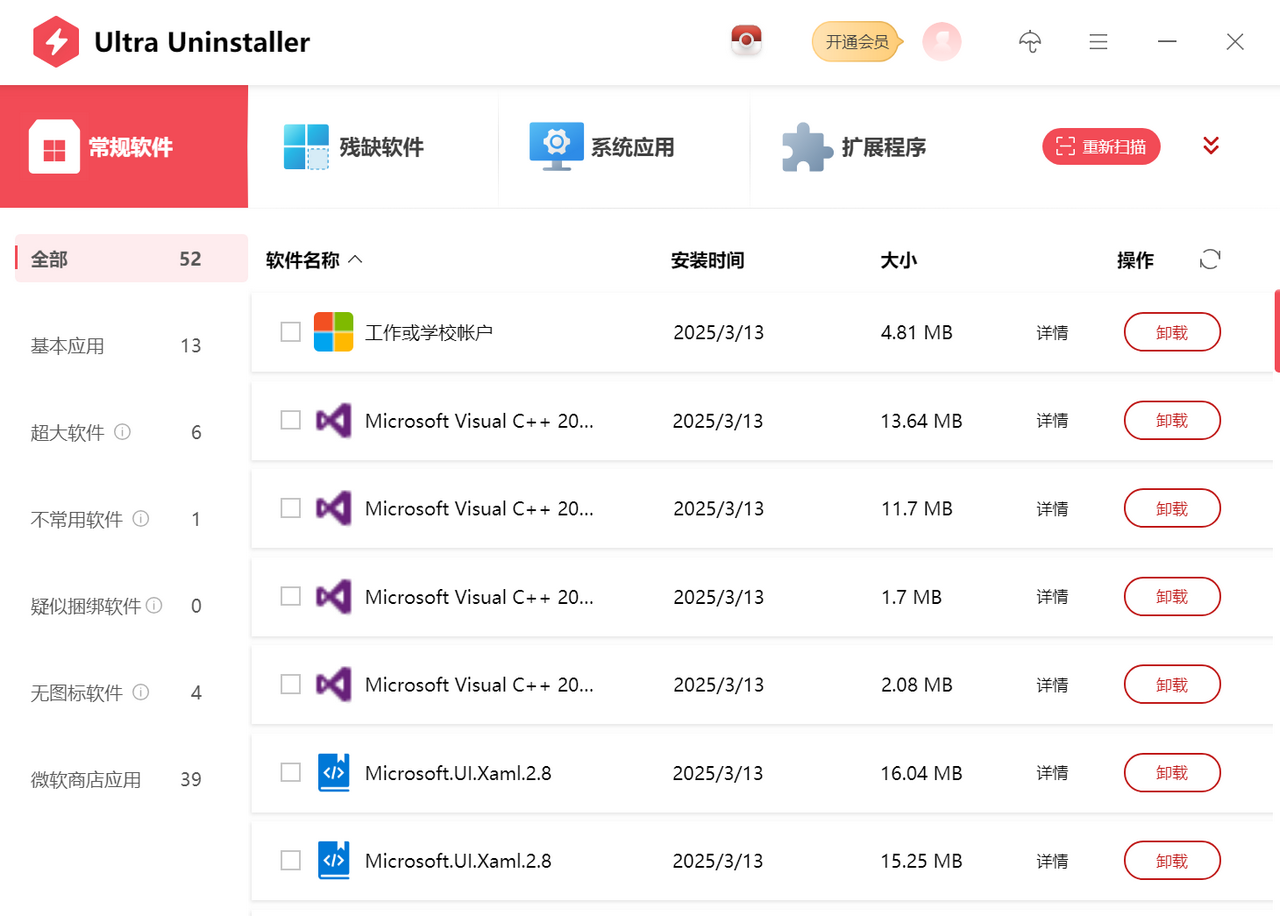The width and height of the screenshot is (1280, 916).
Task: Check the Microsoft.UI.Xaml.2.8 checkbox
Action: click(290, 772)
